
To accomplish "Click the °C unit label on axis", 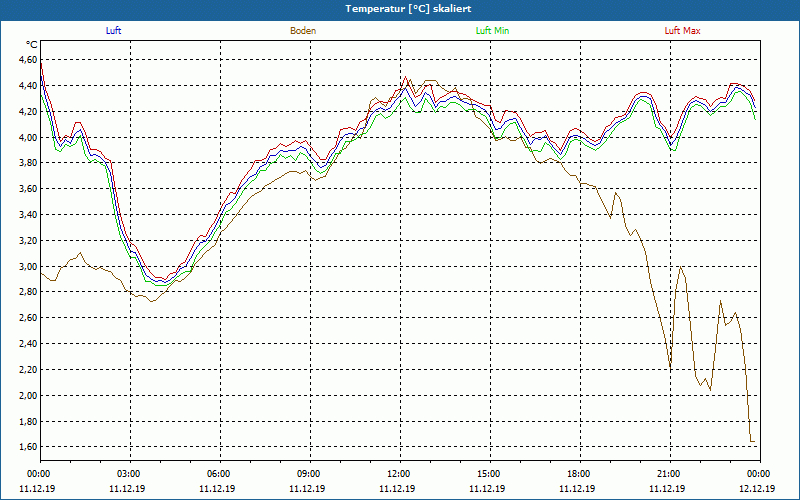I will [32, 45].
